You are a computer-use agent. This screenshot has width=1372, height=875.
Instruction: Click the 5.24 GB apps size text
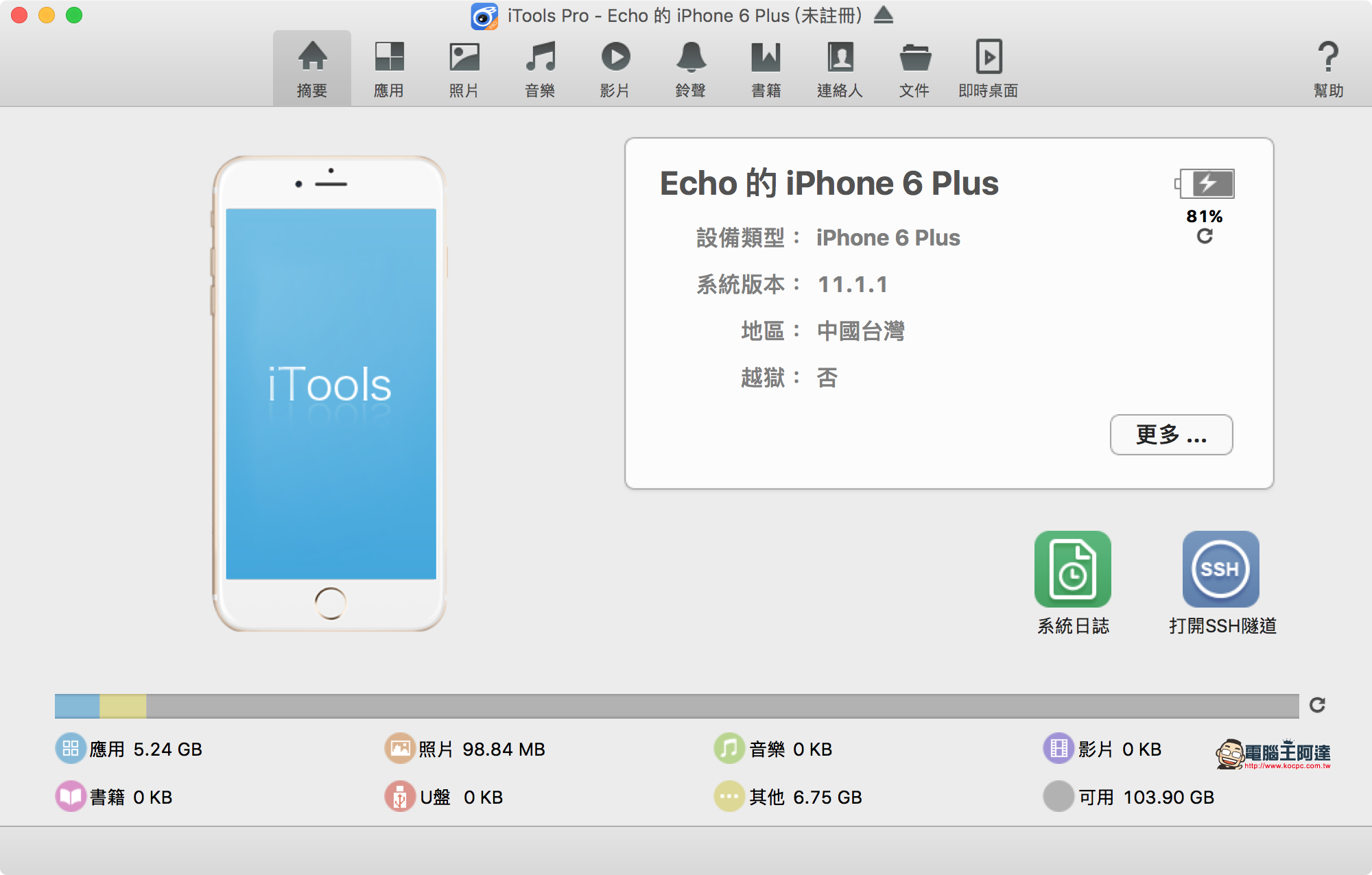click(168, 750)
